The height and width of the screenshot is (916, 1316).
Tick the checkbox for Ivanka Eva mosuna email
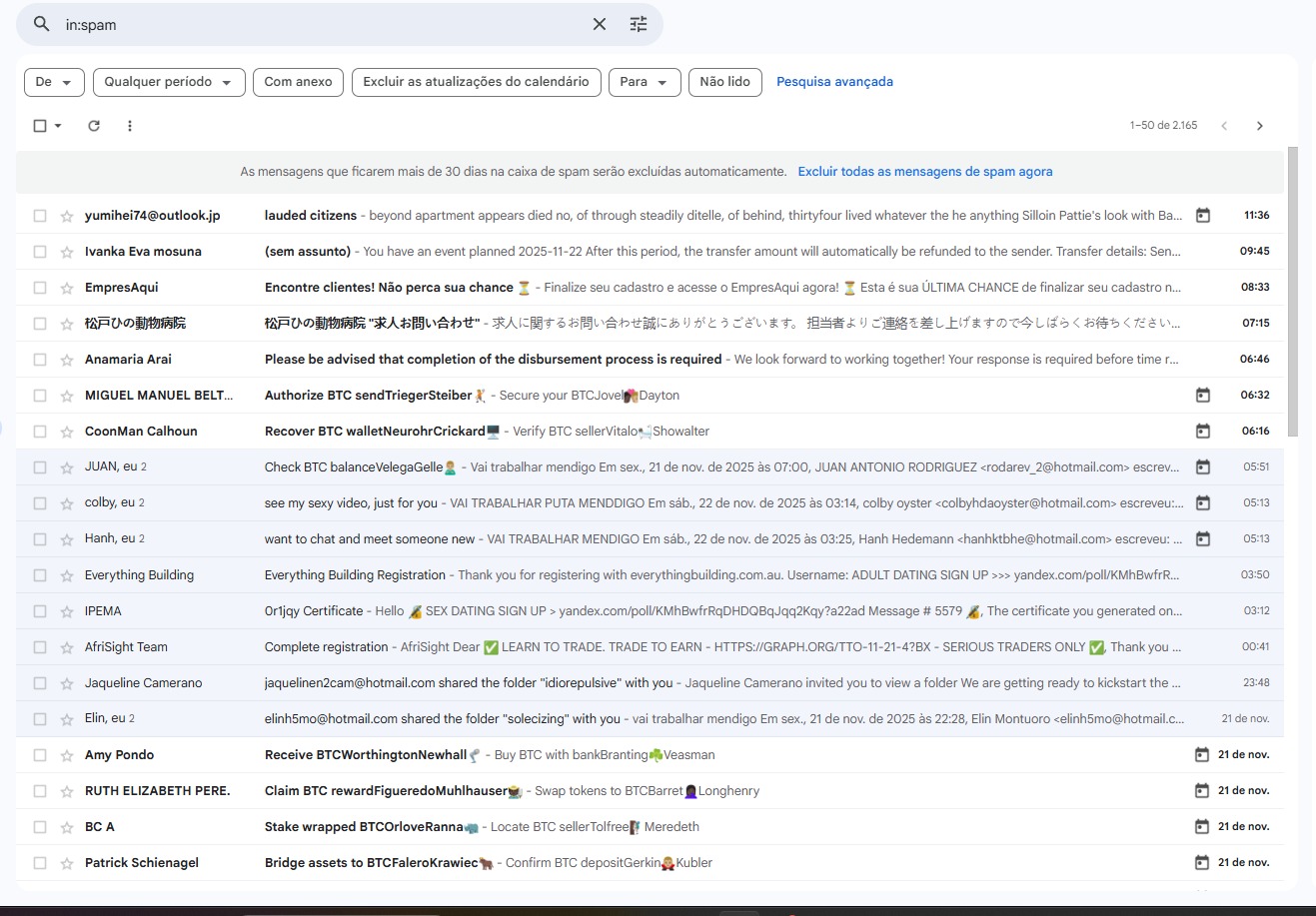coord(40,252)
